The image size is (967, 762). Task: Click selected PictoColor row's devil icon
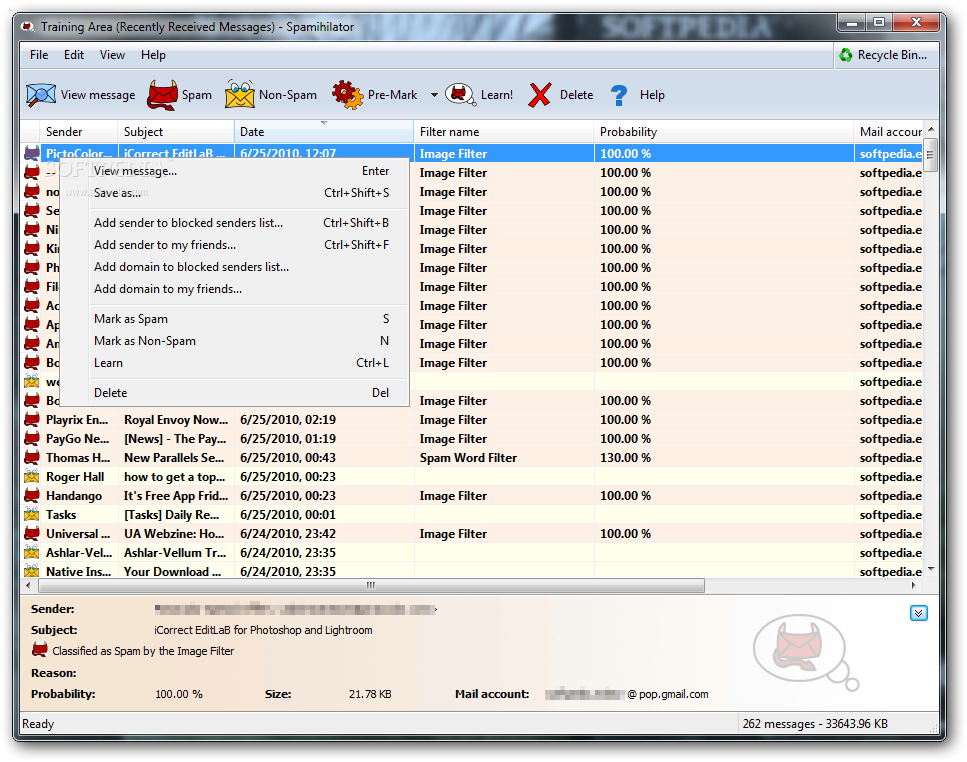coord(31,154)
